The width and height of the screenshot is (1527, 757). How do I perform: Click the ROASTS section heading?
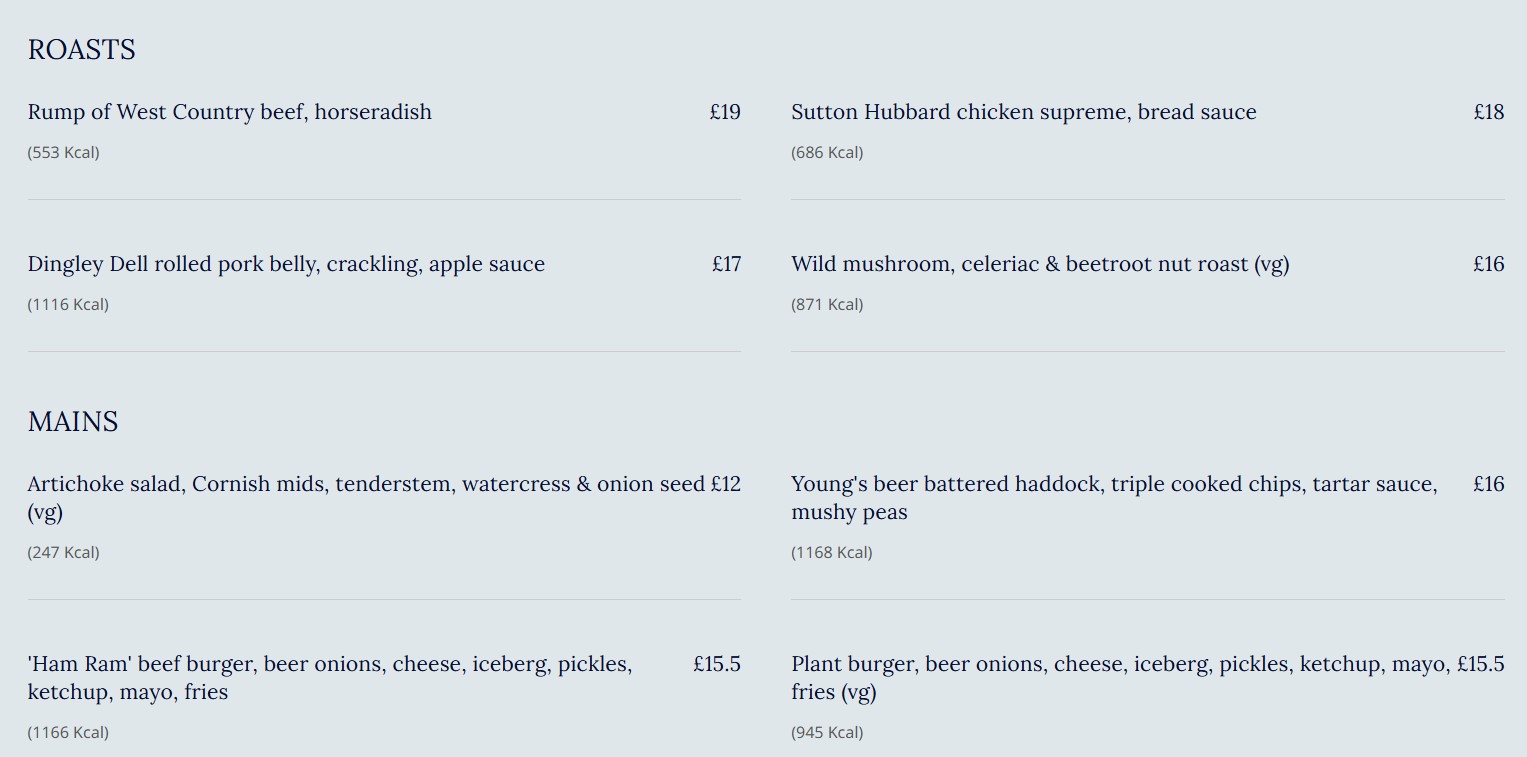(x=81, y=50)
